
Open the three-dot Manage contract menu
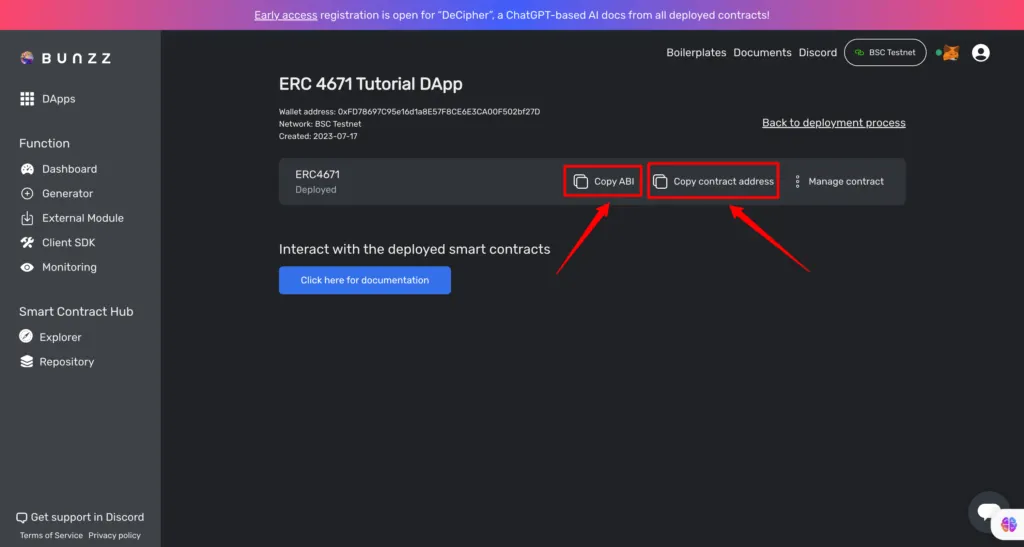point(797,182)
